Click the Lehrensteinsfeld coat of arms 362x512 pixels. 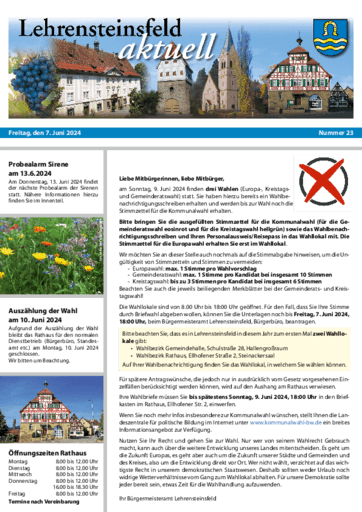[330, 37]
